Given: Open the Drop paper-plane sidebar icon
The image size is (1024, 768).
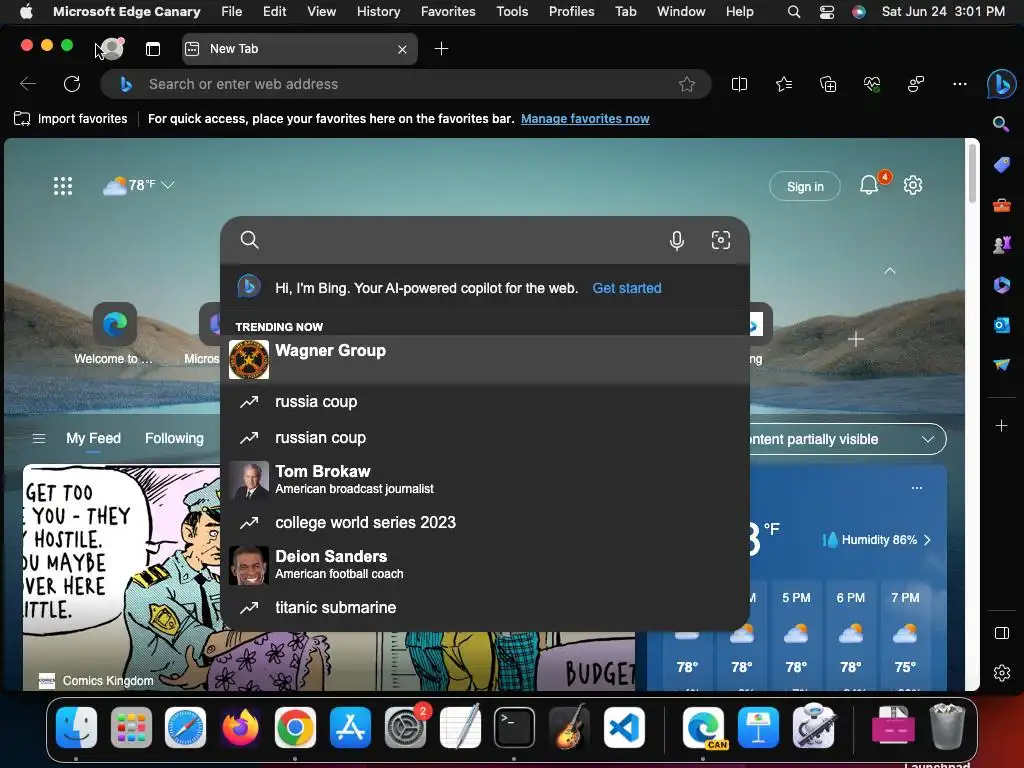Looking at the screenshot, I should pos(1001,364).
